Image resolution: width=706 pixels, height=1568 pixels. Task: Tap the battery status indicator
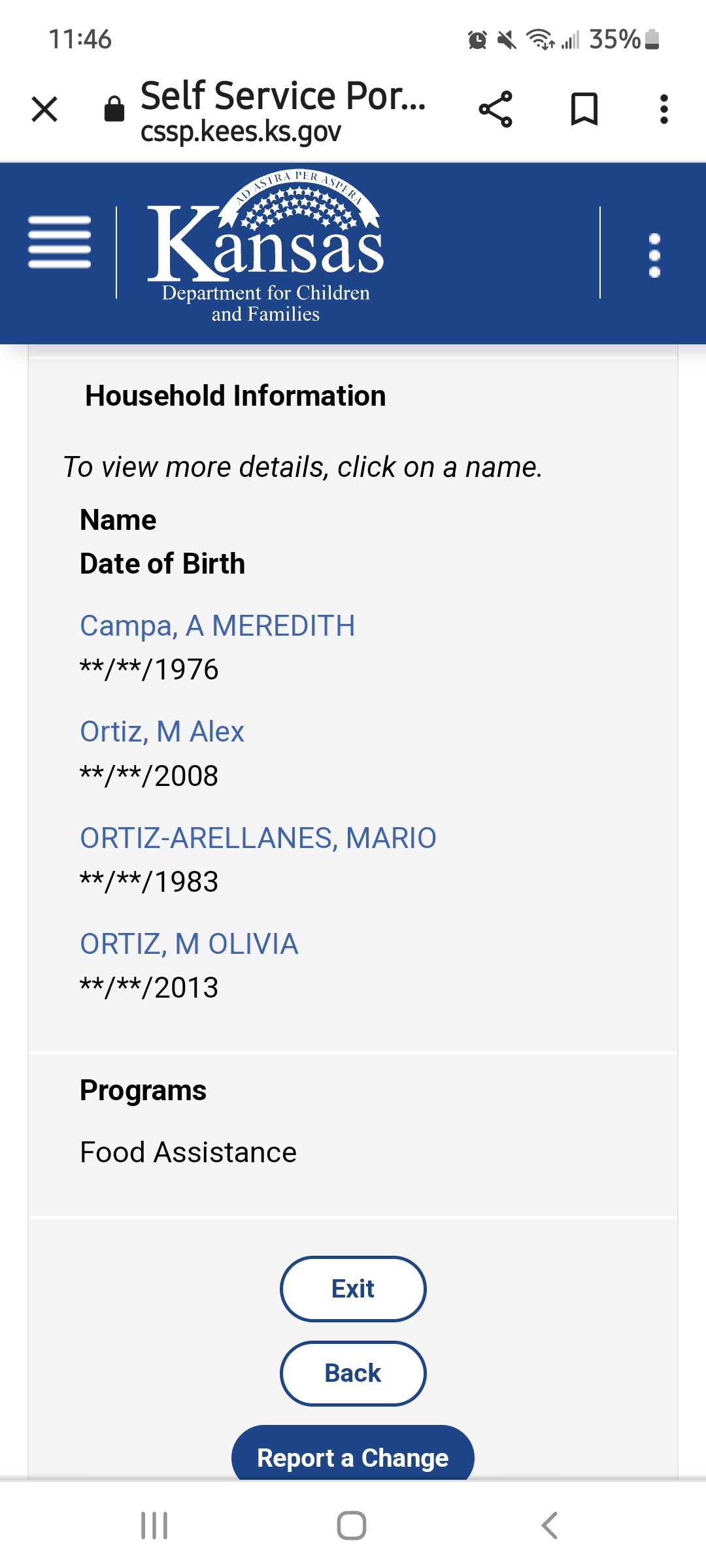652,39
